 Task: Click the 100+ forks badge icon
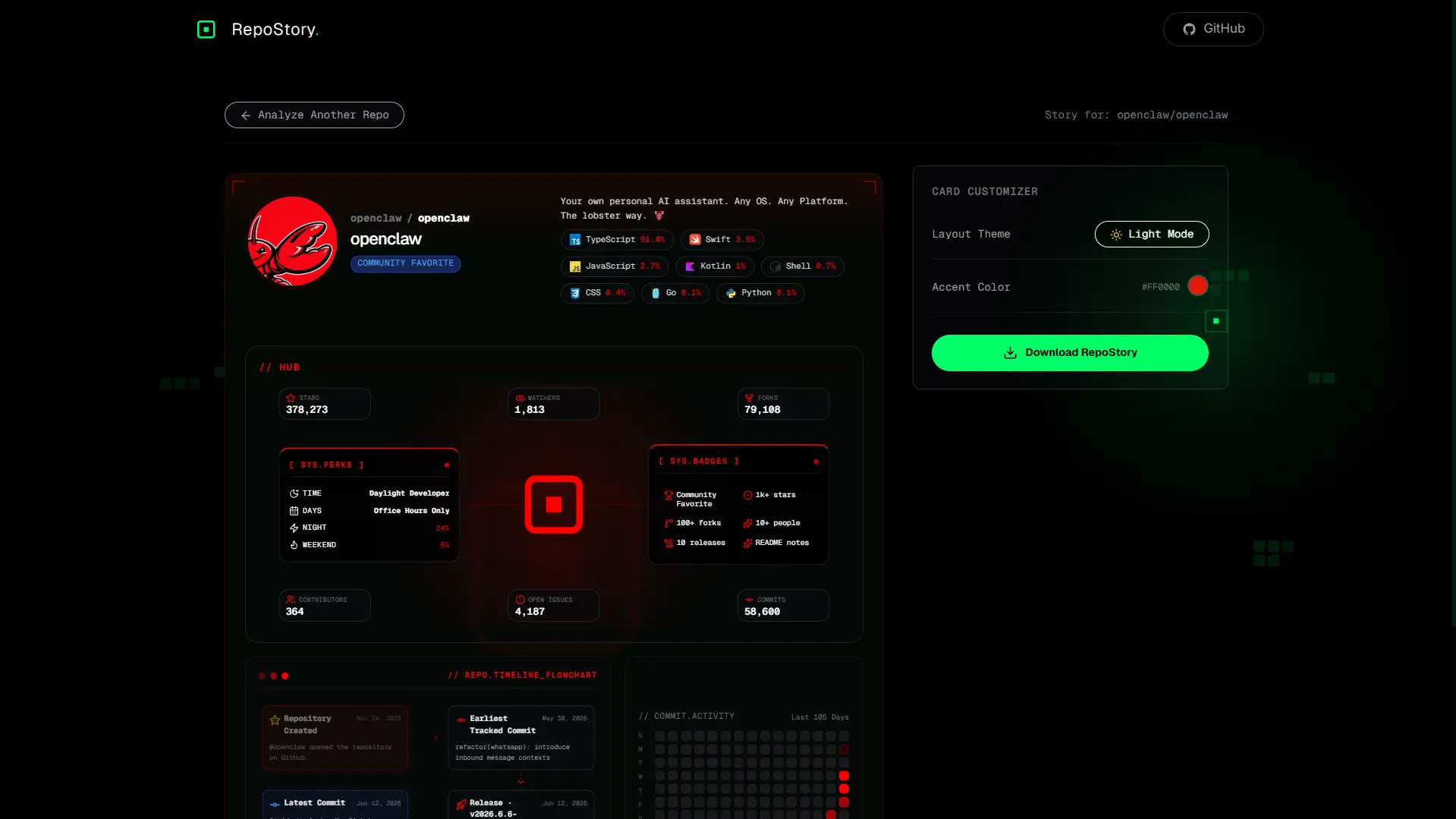[668, 523]
